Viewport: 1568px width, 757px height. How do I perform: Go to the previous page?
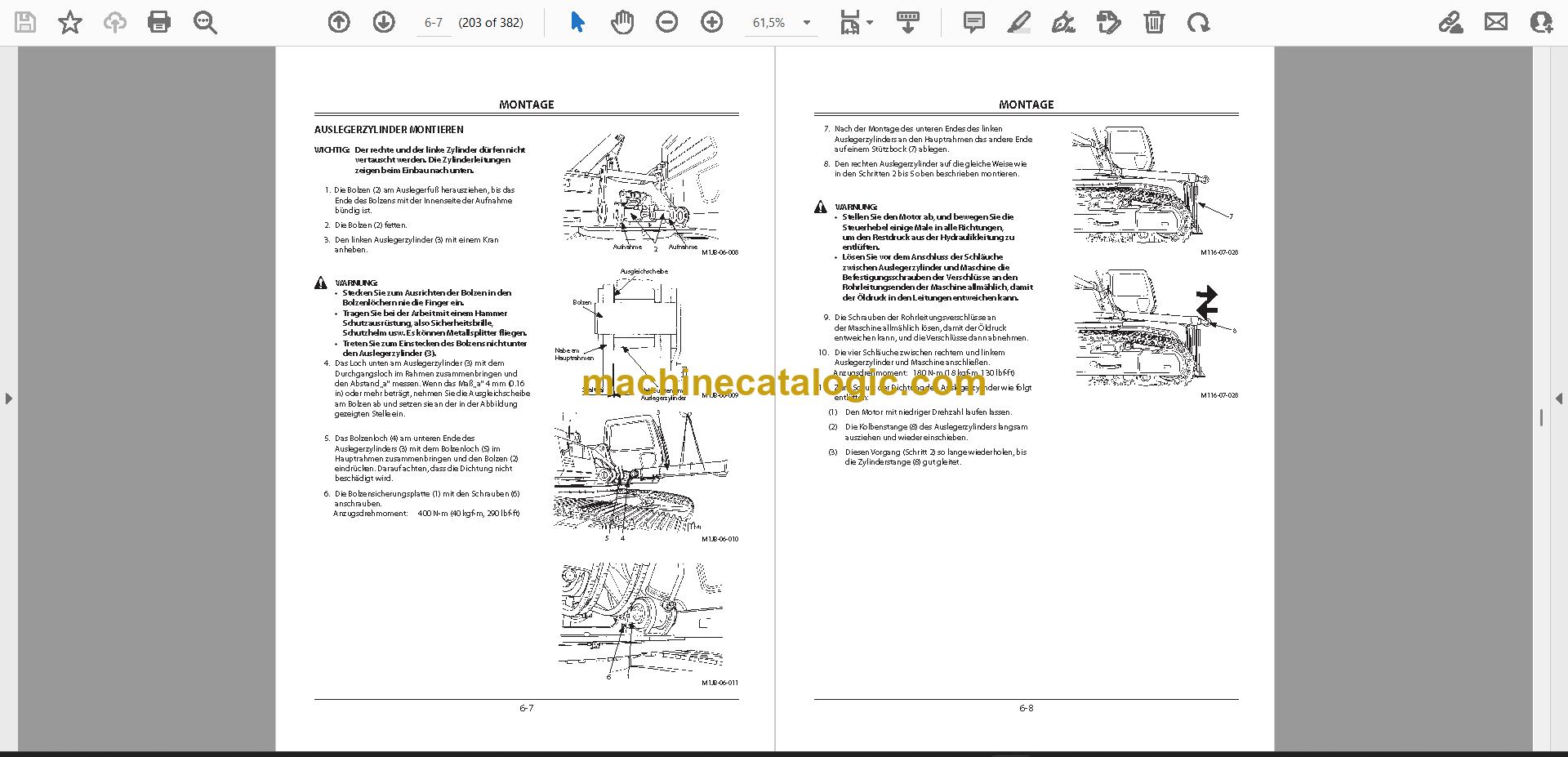(339, 22)
